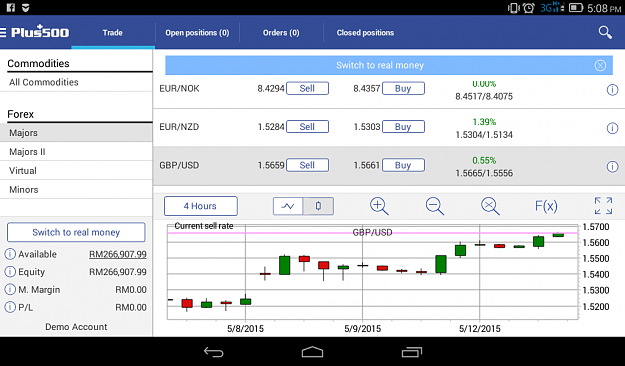625x366 pixels.
Task: Select All Commodities category
Action: click(x=76, y=82)
